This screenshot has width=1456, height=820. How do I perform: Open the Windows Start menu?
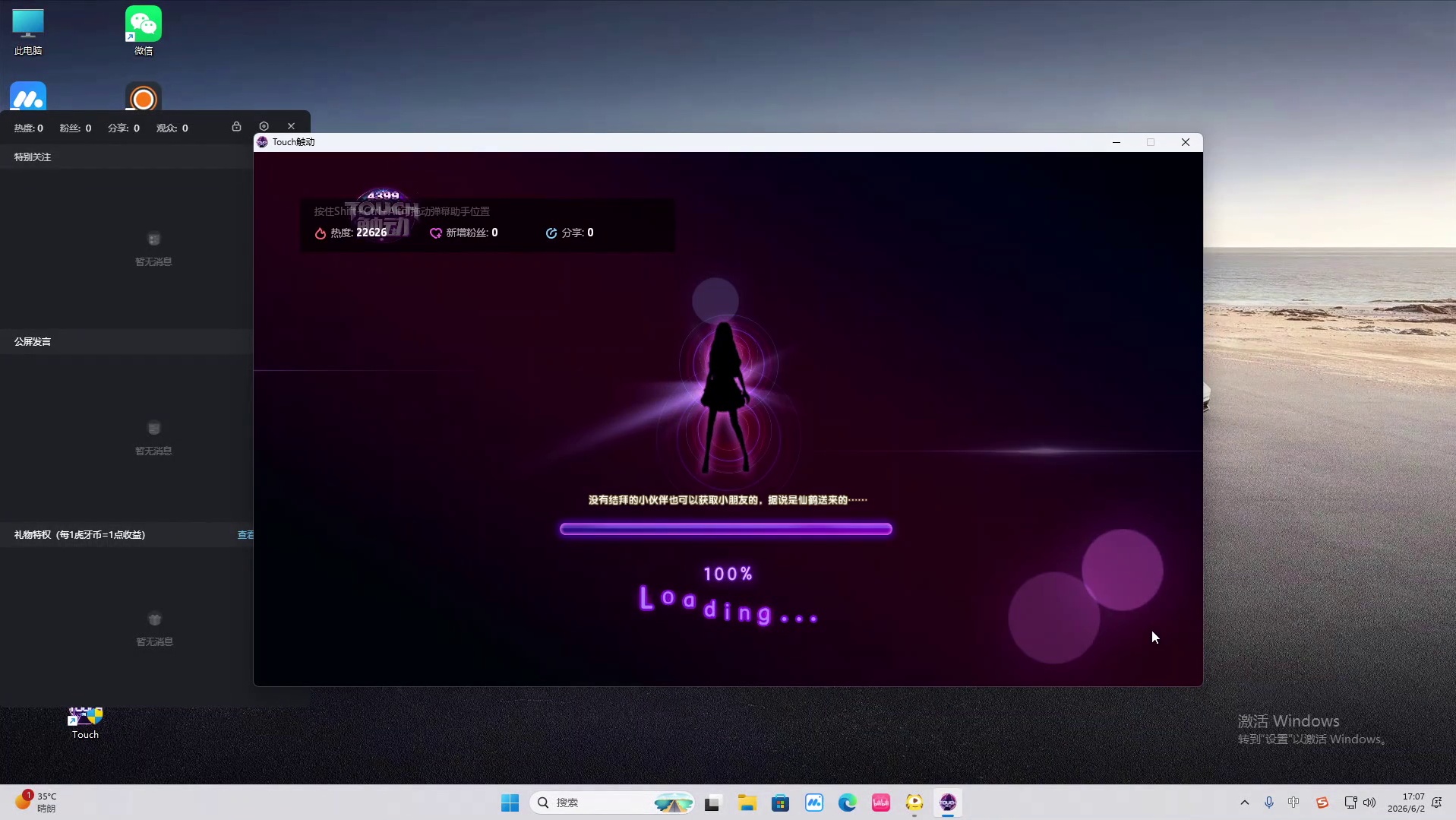pos(510,803)
